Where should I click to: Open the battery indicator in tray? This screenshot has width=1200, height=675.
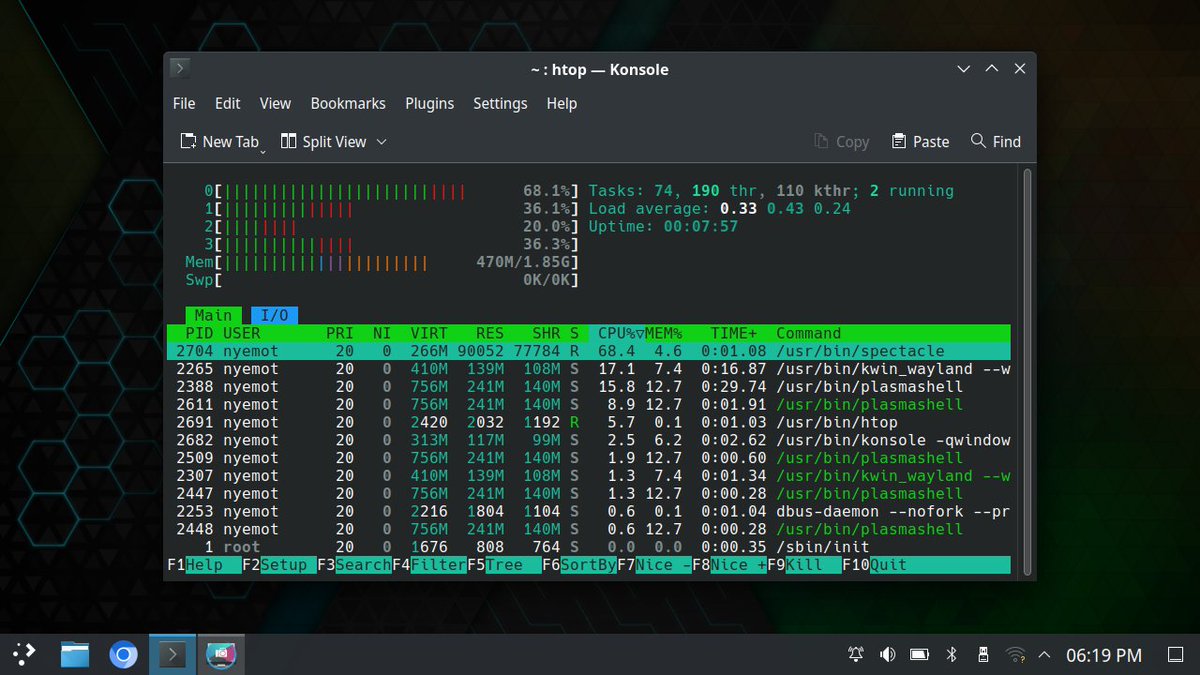tap(919, 655)
